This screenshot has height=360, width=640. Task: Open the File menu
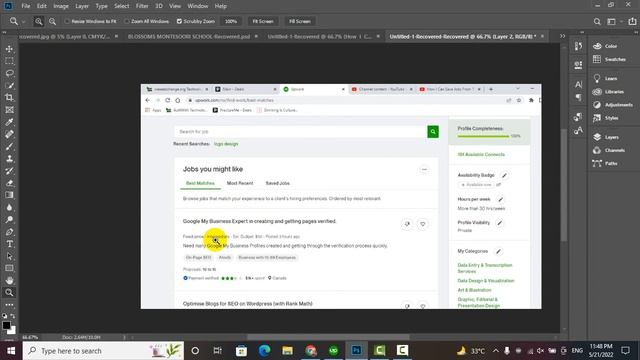[x=26, y=6]
